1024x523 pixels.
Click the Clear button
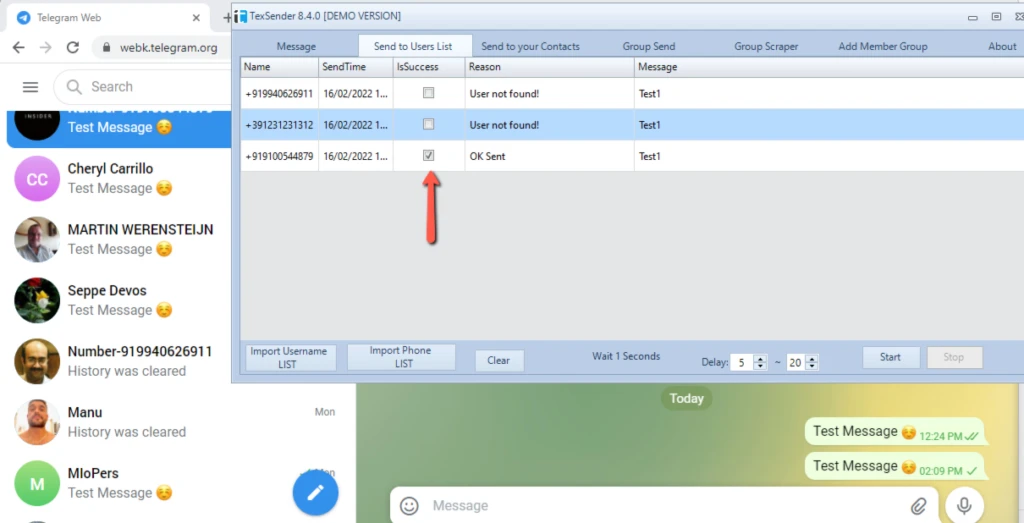coord(498,360)
